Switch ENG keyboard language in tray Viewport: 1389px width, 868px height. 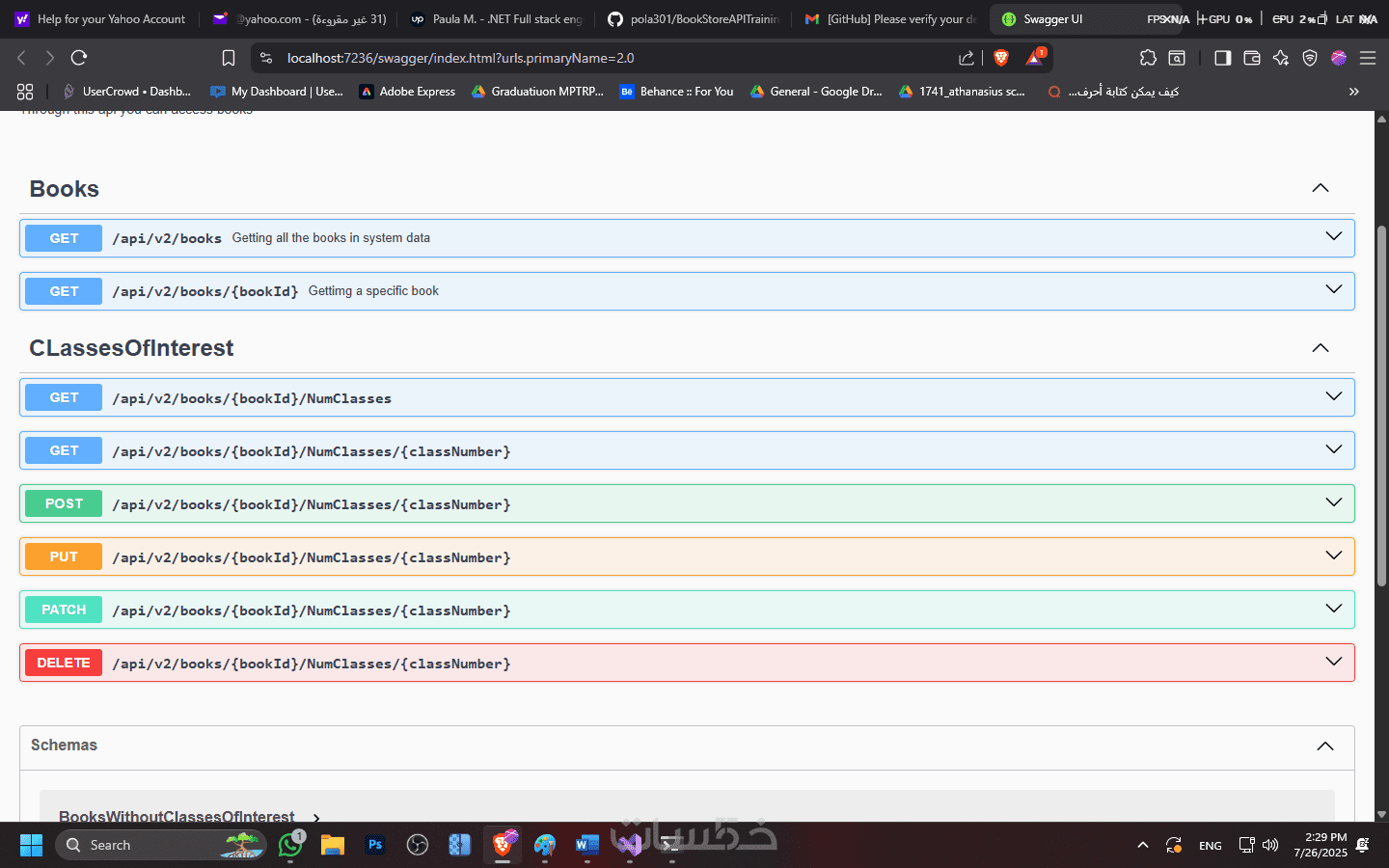click(1211, 846)
